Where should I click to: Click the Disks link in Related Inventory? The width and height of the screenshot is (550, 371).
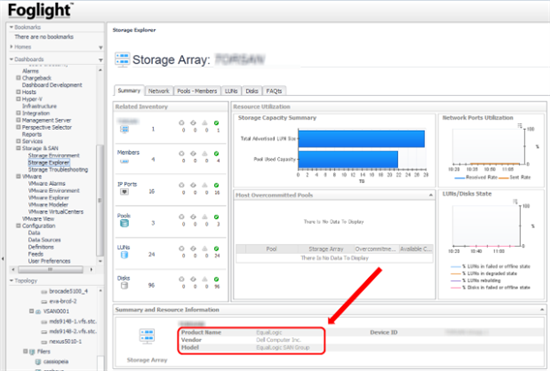123,278
